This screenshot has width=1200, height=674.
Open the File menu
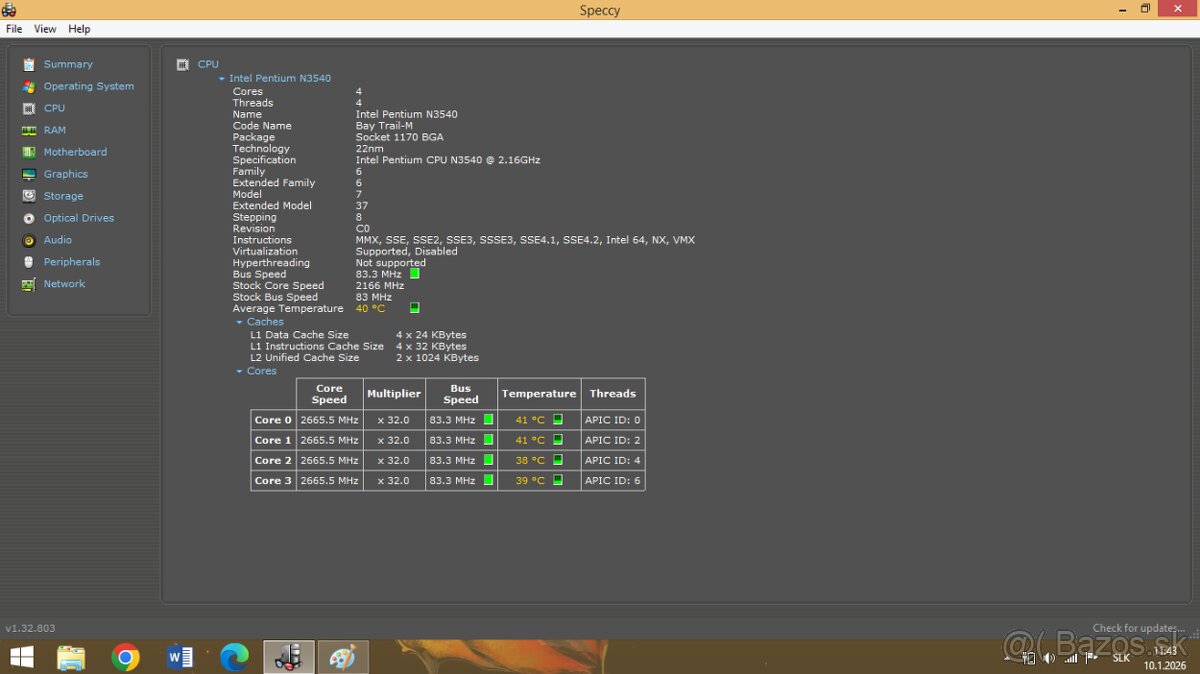pyautogui.click(x=14, y=28)
